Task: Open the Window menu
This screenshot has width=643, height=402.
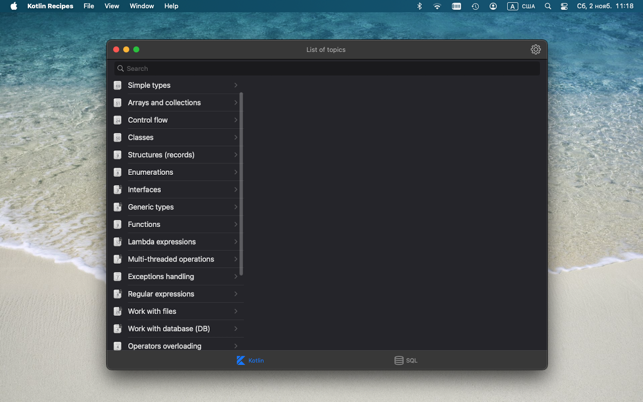Action: coord(141,6)
